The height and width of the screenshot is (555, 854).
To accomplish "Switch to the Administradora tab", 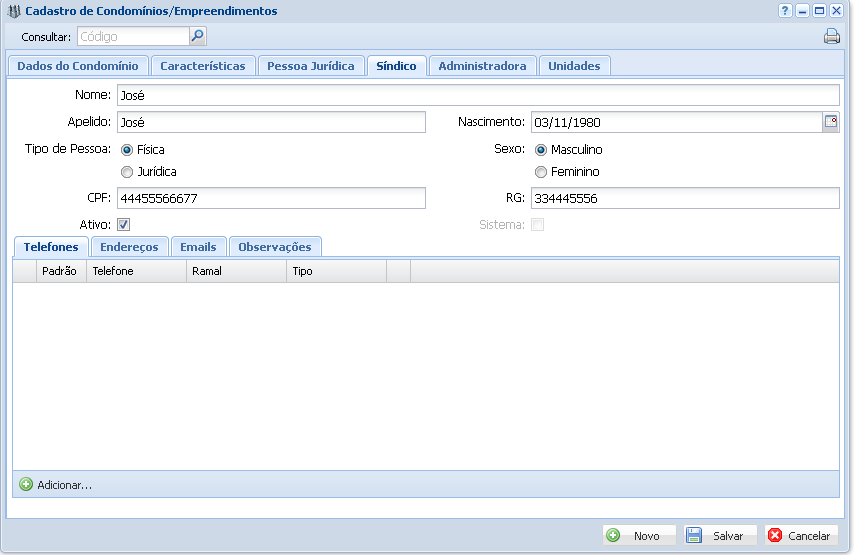I will (482, 66).
